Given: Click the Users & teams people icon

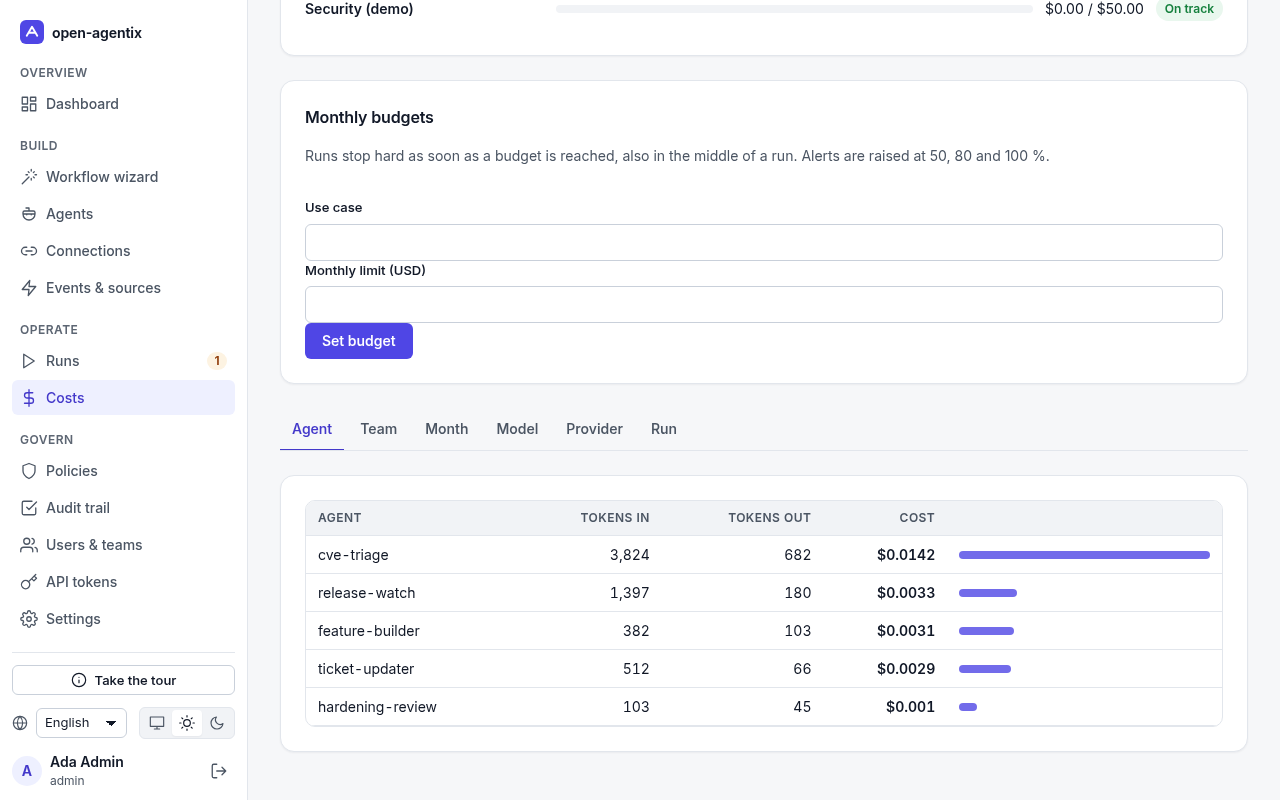Looking at the screenshot, I should (x=29, y=545).
